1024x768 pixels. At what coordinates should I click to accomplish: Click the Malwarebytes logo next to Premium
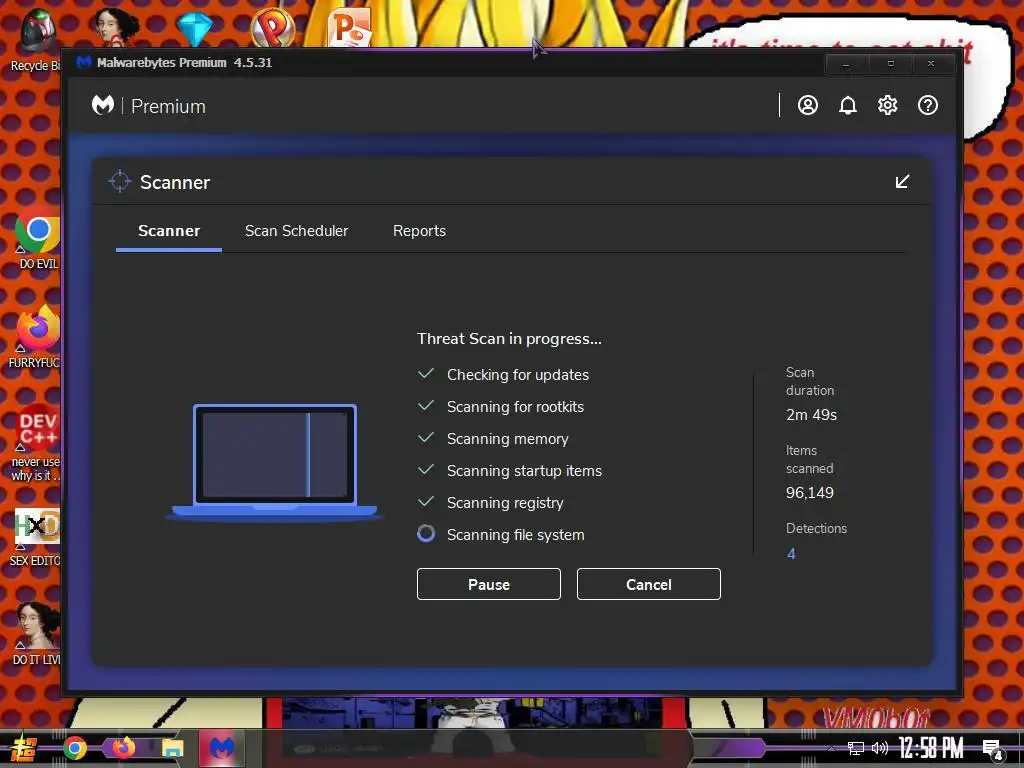point(103,104)
